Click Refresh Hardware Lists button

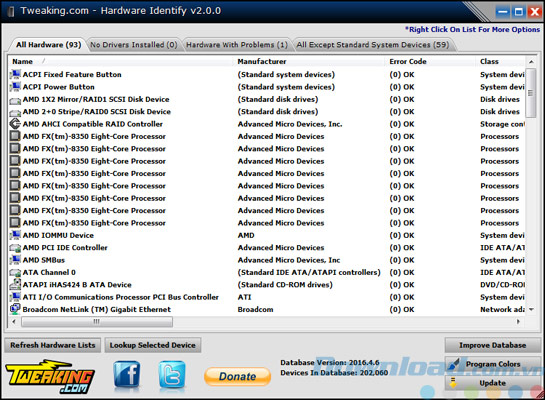coord(52,345)
